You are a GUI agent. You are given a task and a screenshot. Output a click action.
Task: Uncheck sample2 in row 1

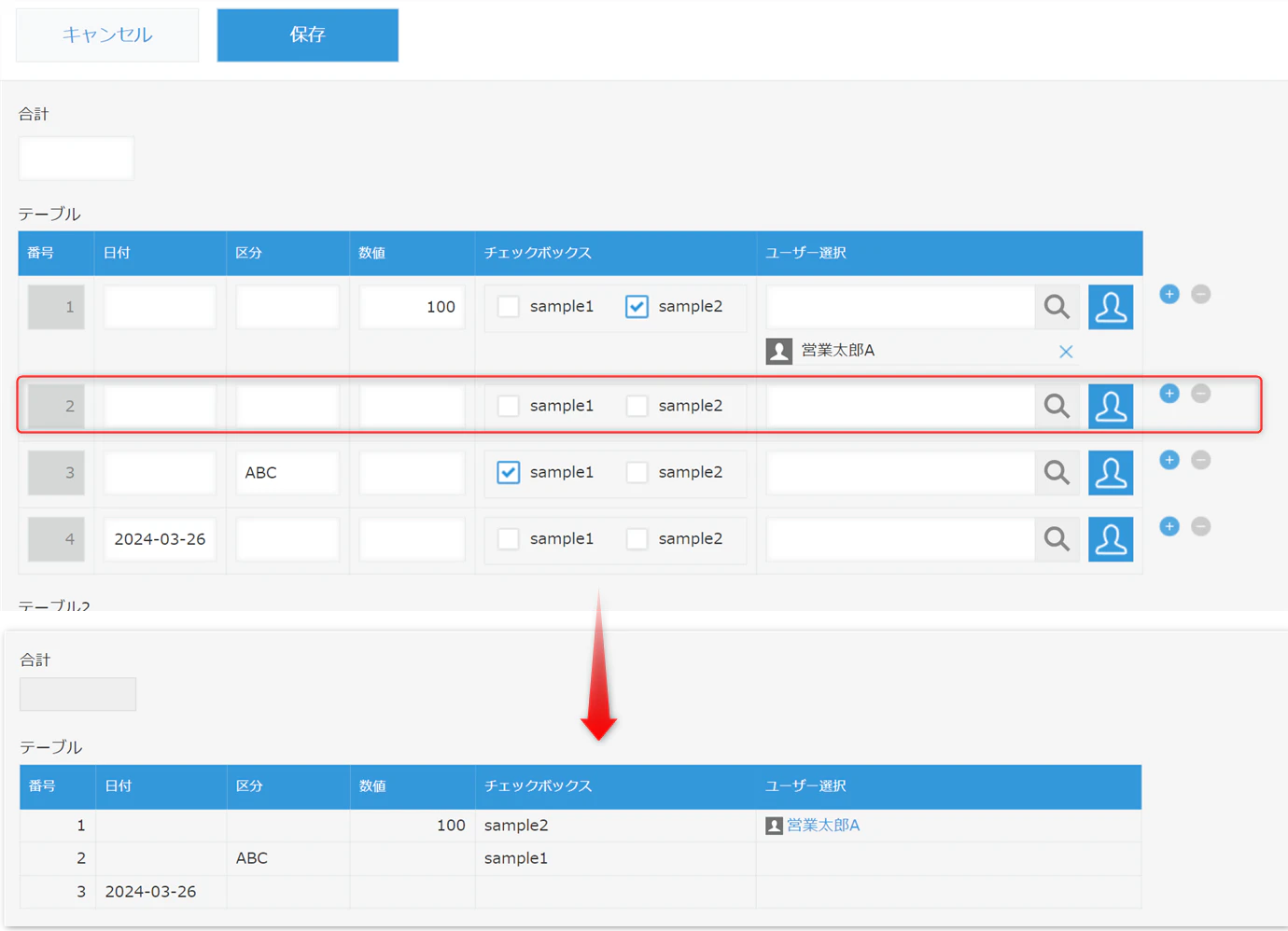click(637, 307)
